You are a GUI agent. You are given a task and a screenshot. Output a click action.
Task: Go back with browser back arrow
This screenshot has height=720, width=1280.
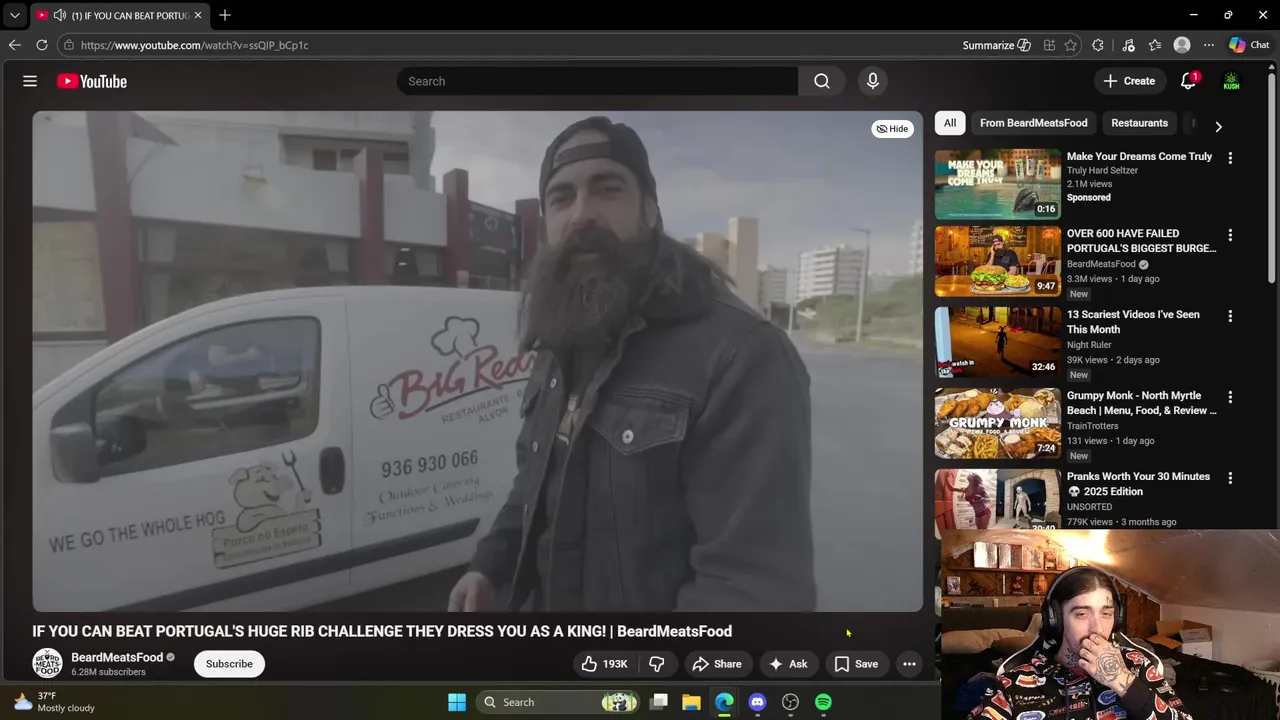click(14, 45)
